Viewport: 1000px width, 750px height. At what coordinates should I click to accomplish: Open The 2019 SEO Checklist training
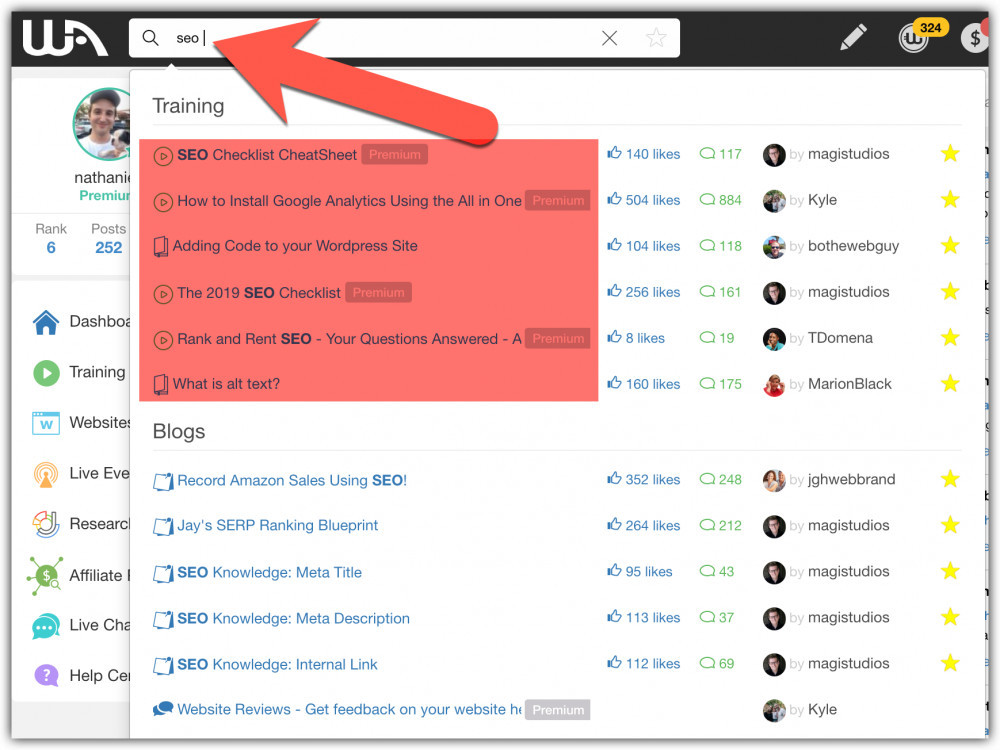[259, 293]
